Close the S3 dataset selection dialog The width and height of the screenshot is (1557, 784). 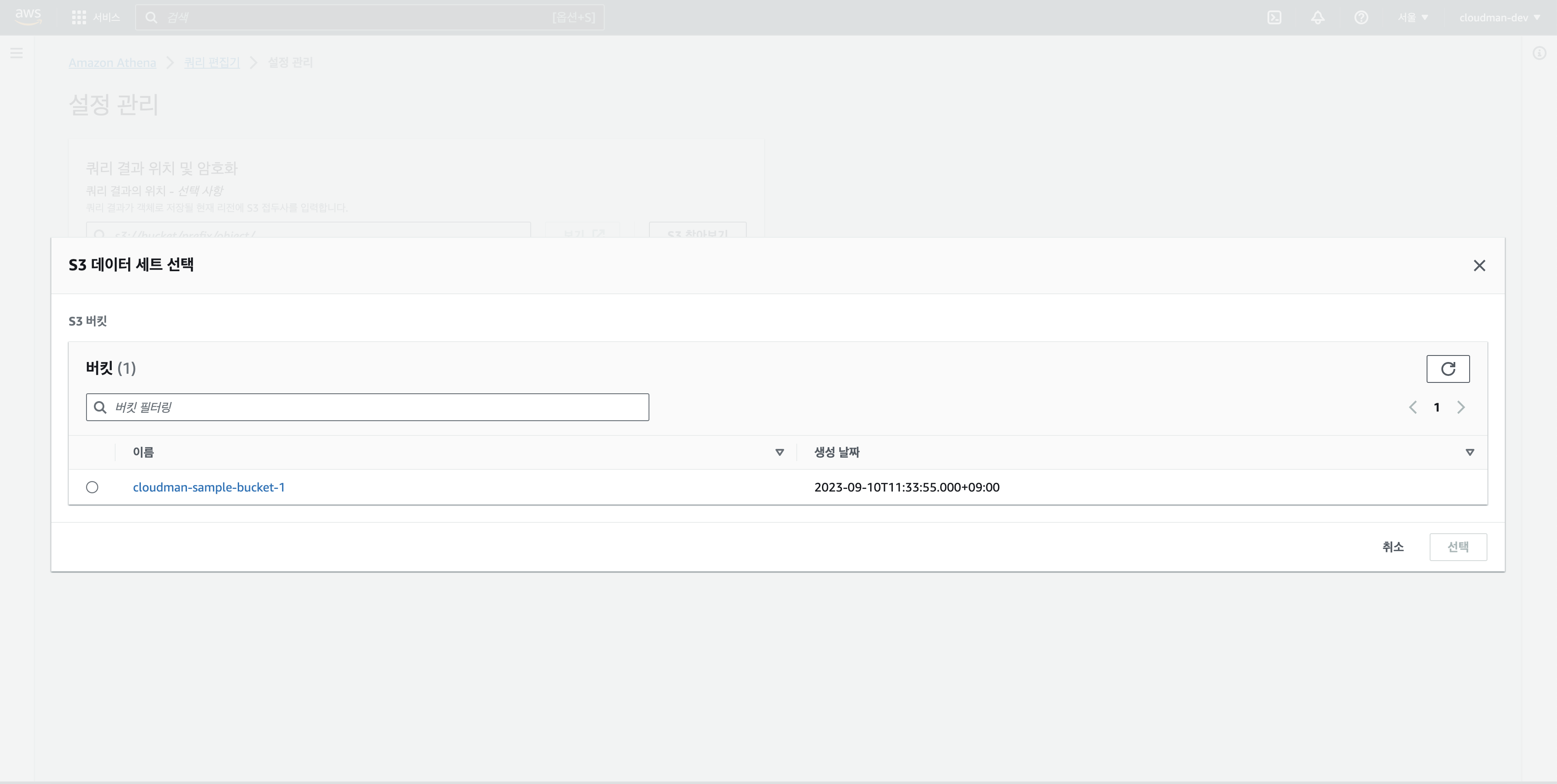(1479, 266)
